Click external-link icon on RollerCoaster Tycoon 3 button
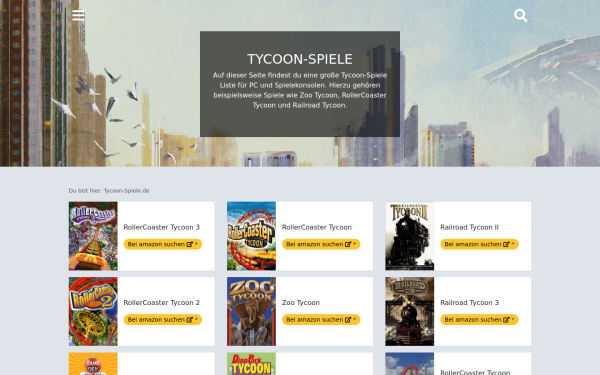Viewport: 600px width, 375px height. point(189,244)
